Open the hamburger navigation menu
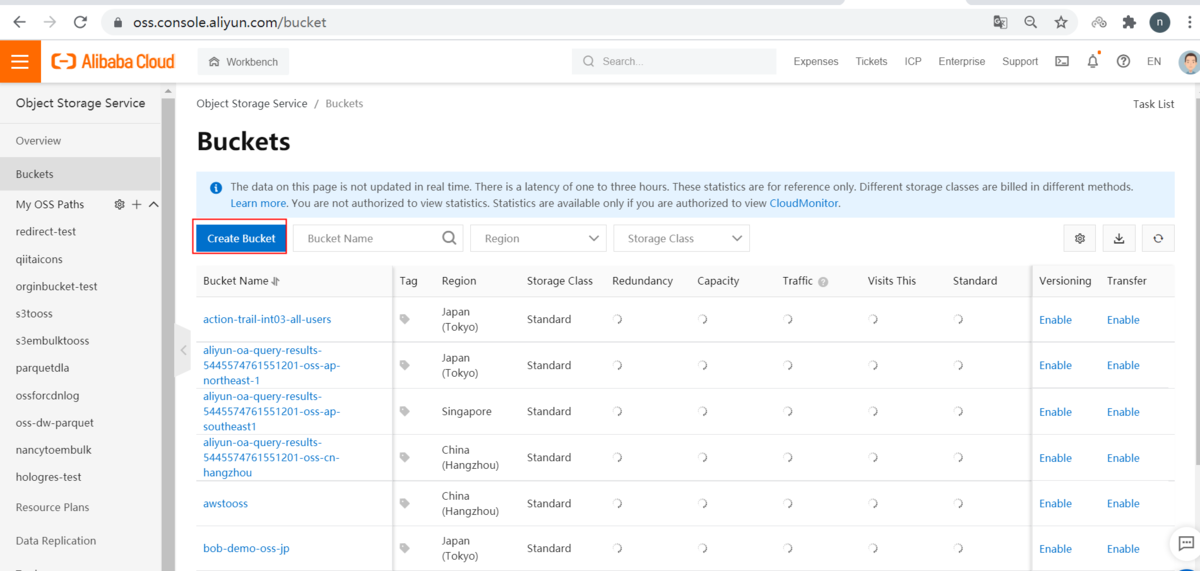Screen dimensions: 1200x571 point(20,62)
